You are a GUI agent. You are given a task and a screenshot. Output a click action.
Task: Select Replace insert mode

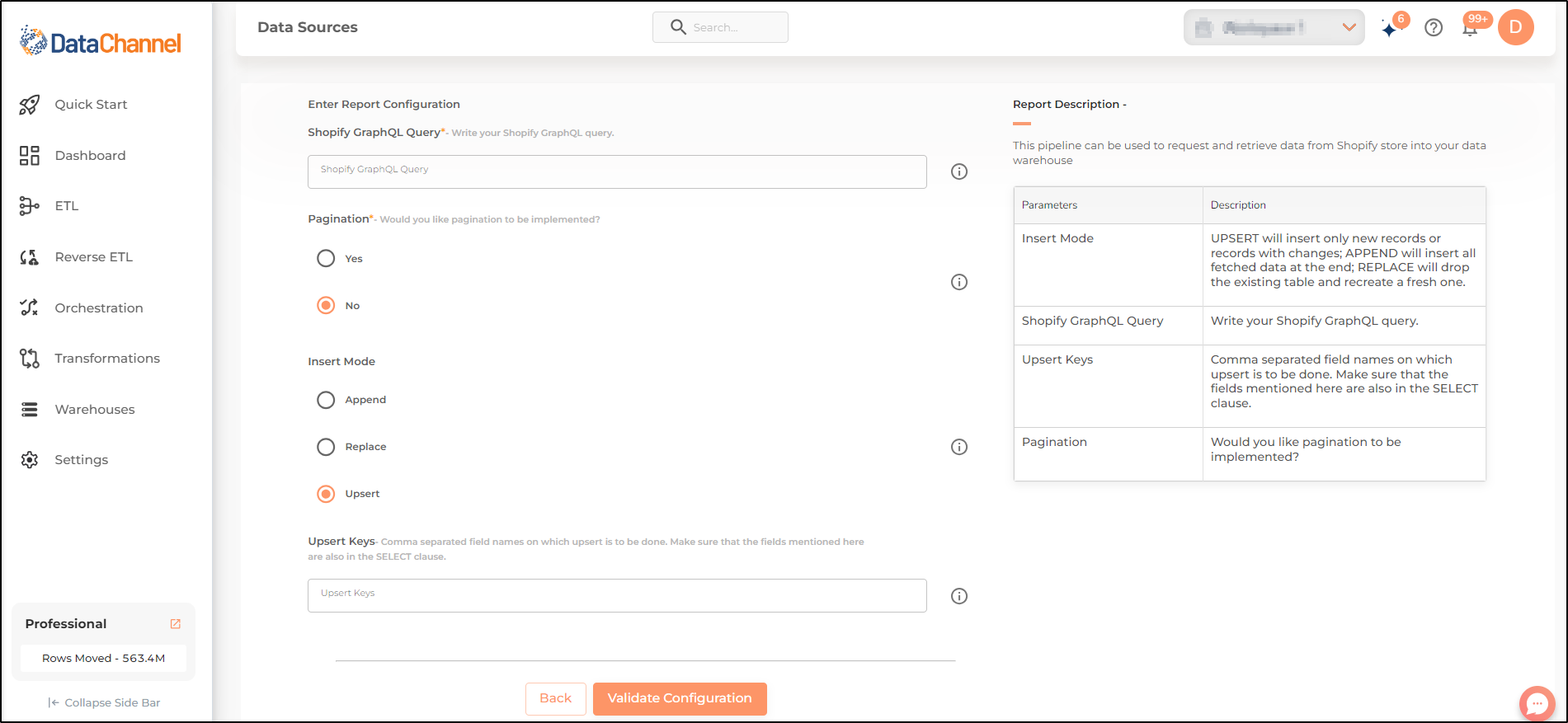(326, 447)
